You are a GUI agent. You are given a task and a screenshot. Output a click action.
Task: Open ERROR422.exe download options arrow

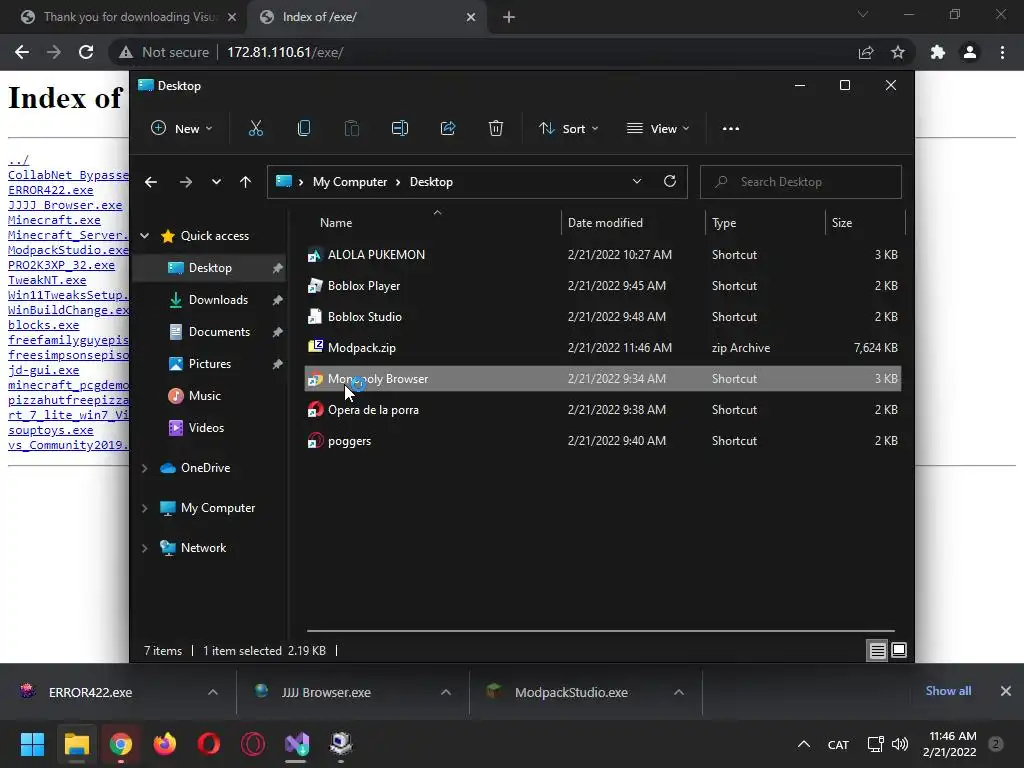(213, 692)
